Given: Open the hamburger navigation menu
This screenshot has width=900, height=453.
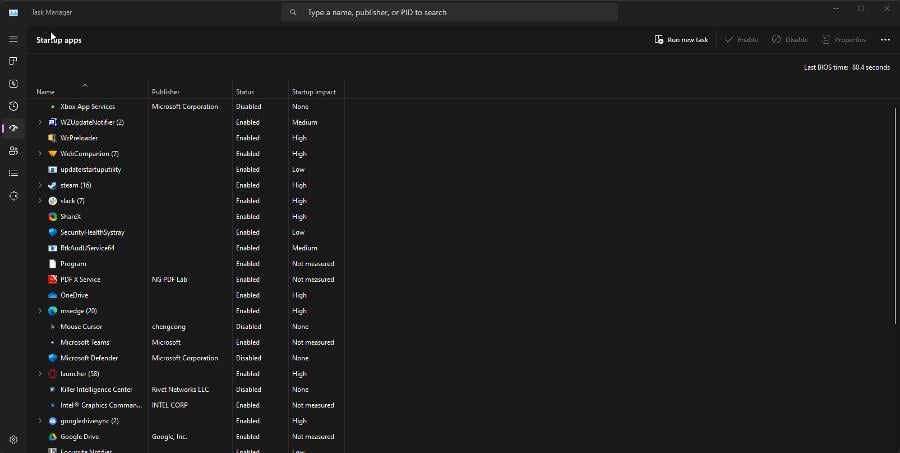Looking at the screenshot, I should pos(13,39).
